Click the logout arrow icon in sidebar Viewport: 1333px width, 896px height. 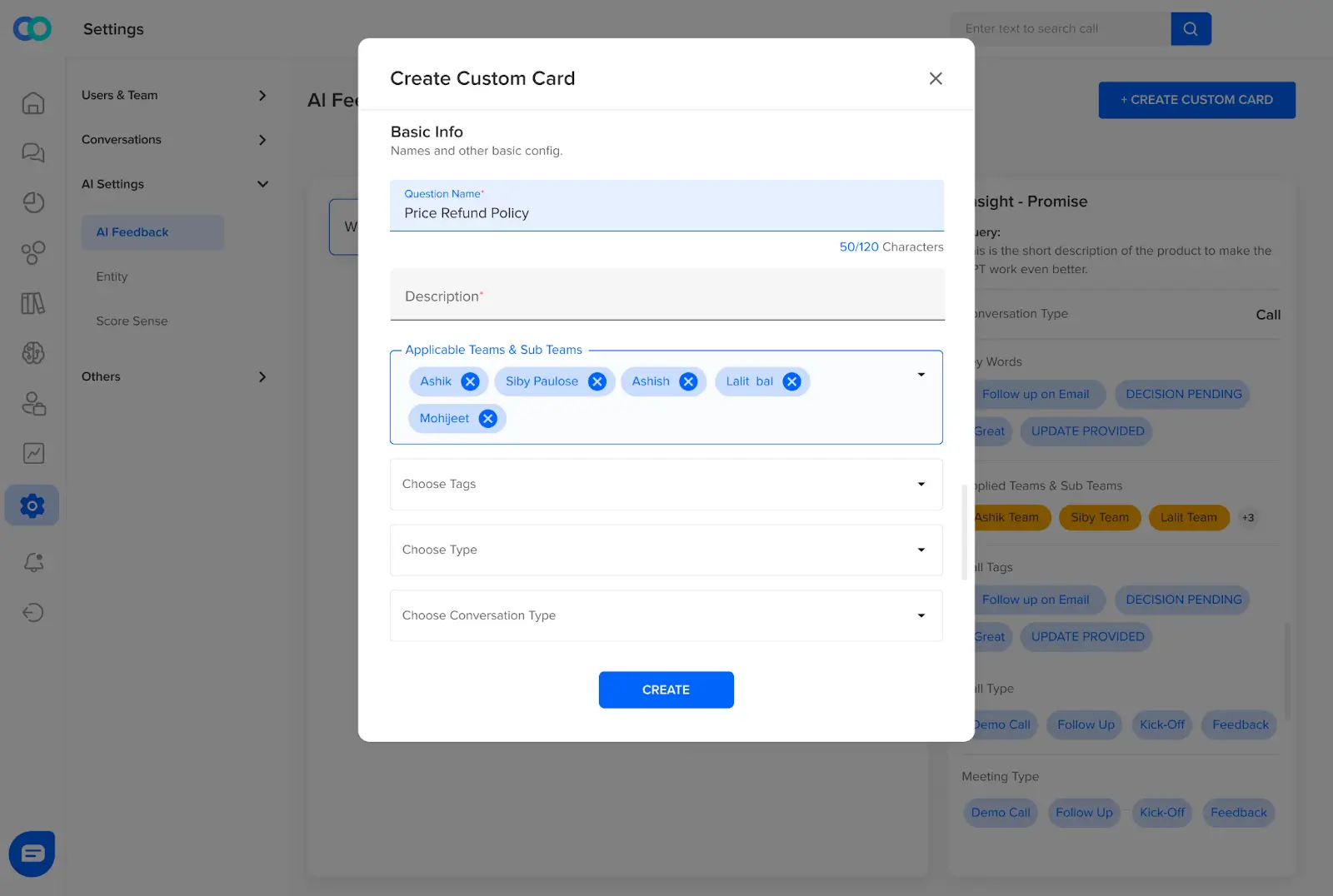32,613
